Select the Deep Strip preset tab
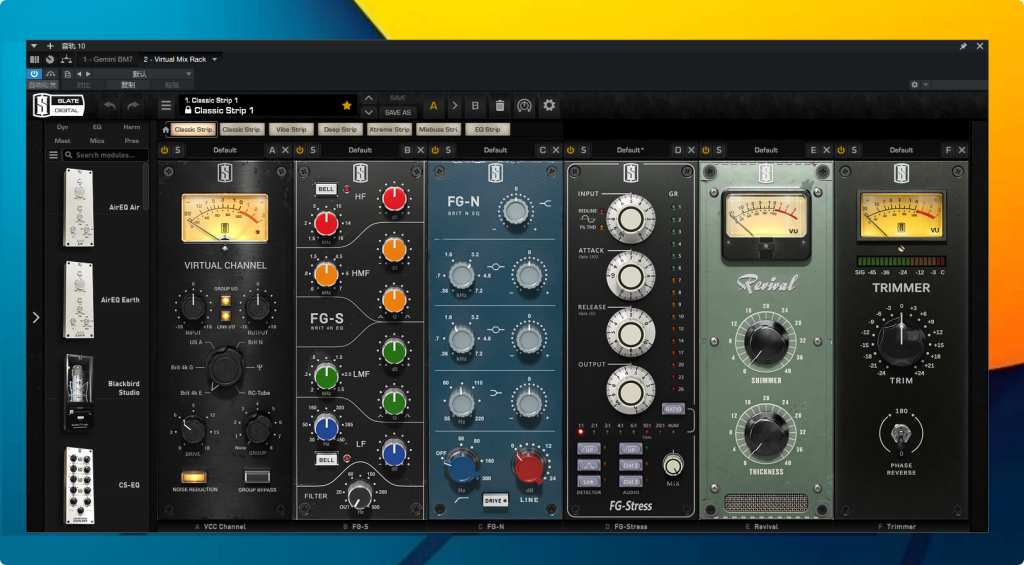The height and width of the screenshot is (565, 1024). point(340,129)
